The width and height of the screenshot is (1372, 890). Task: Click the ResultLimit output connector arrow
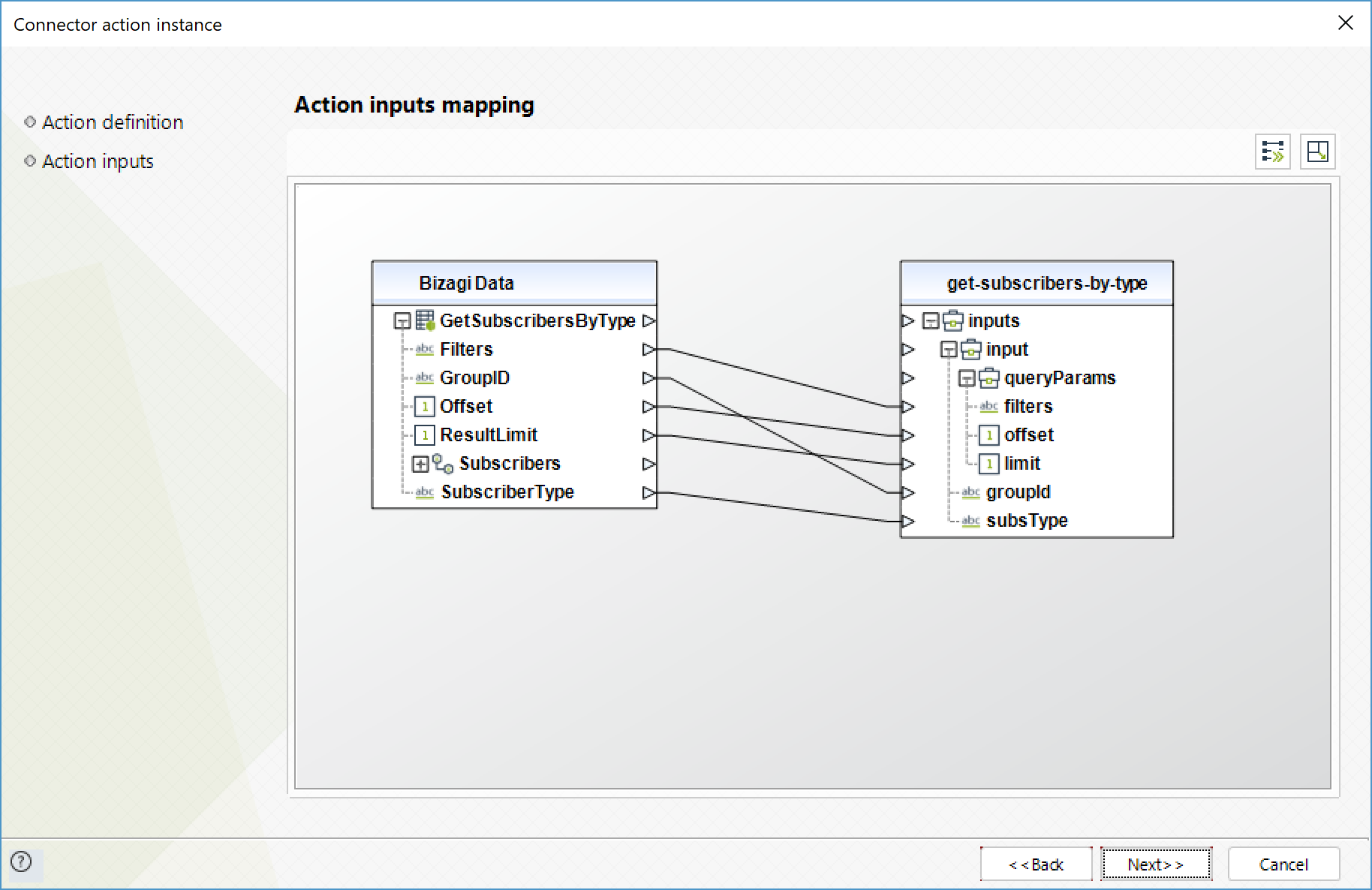pos(648,435)
